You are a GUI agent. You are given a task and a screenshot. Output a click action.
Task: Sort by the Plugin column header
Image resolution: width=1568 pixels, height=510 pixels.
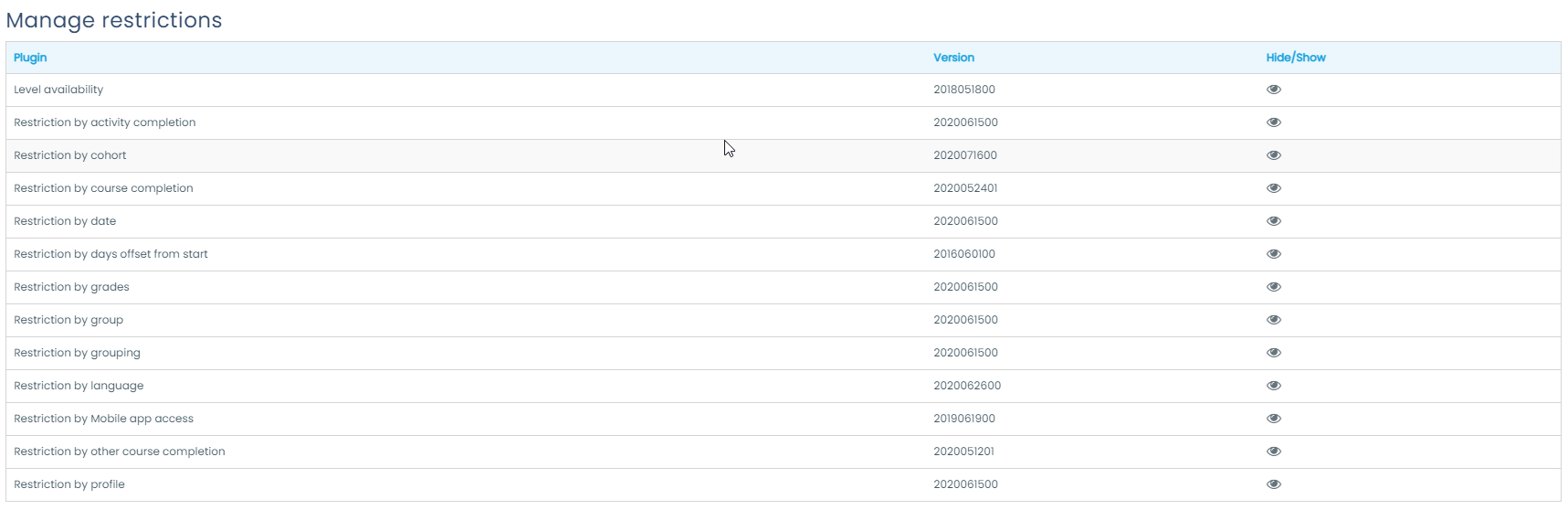click(x=30, y=58)
